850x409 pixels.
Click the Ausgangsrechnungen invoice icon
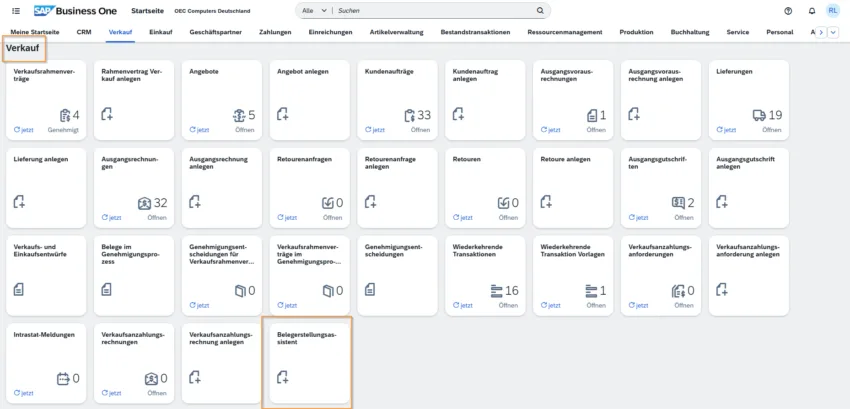(144, 203)
